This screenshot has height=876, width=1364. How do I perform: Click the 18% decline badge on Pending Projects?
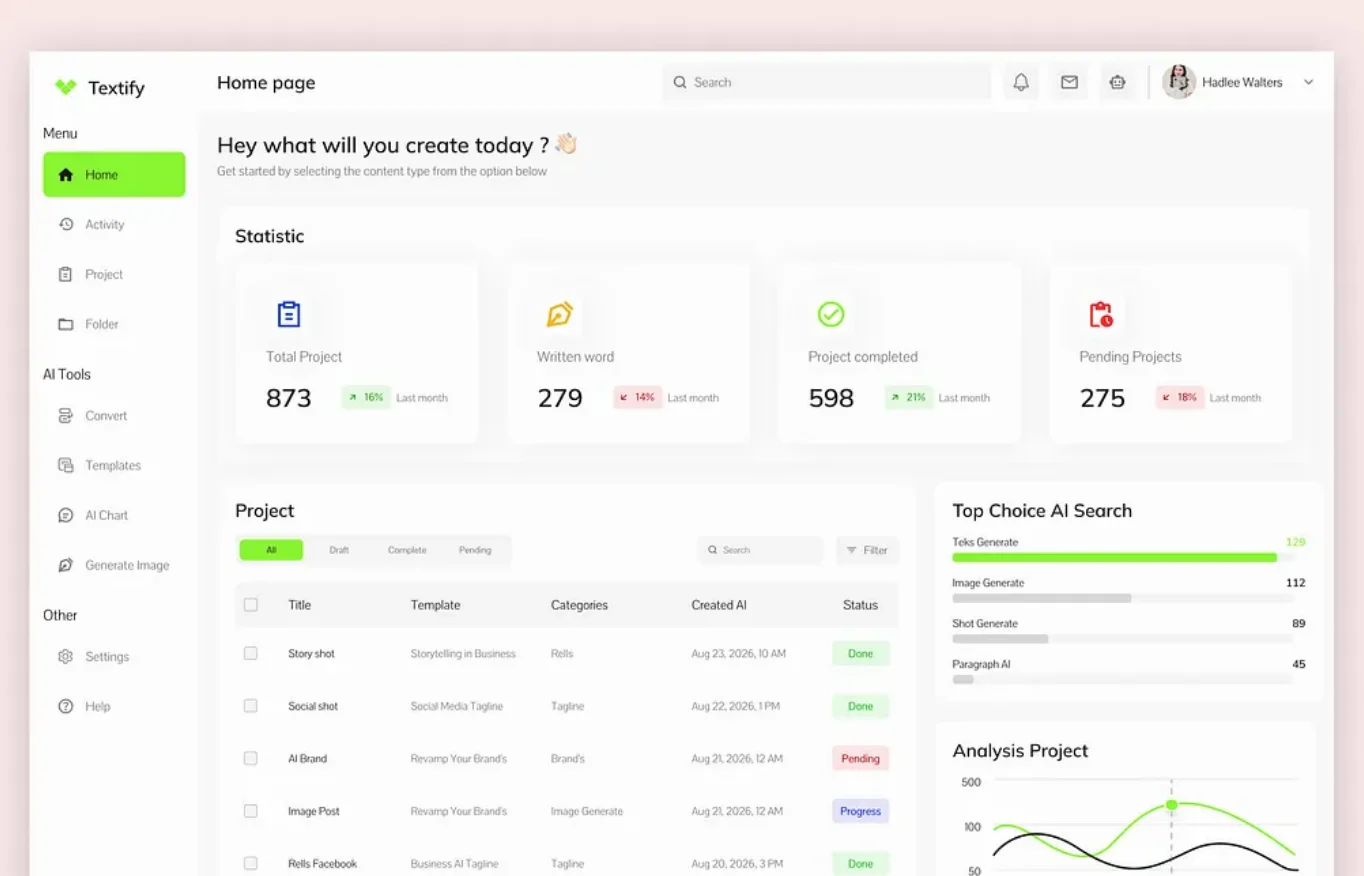pos(1179,397)
